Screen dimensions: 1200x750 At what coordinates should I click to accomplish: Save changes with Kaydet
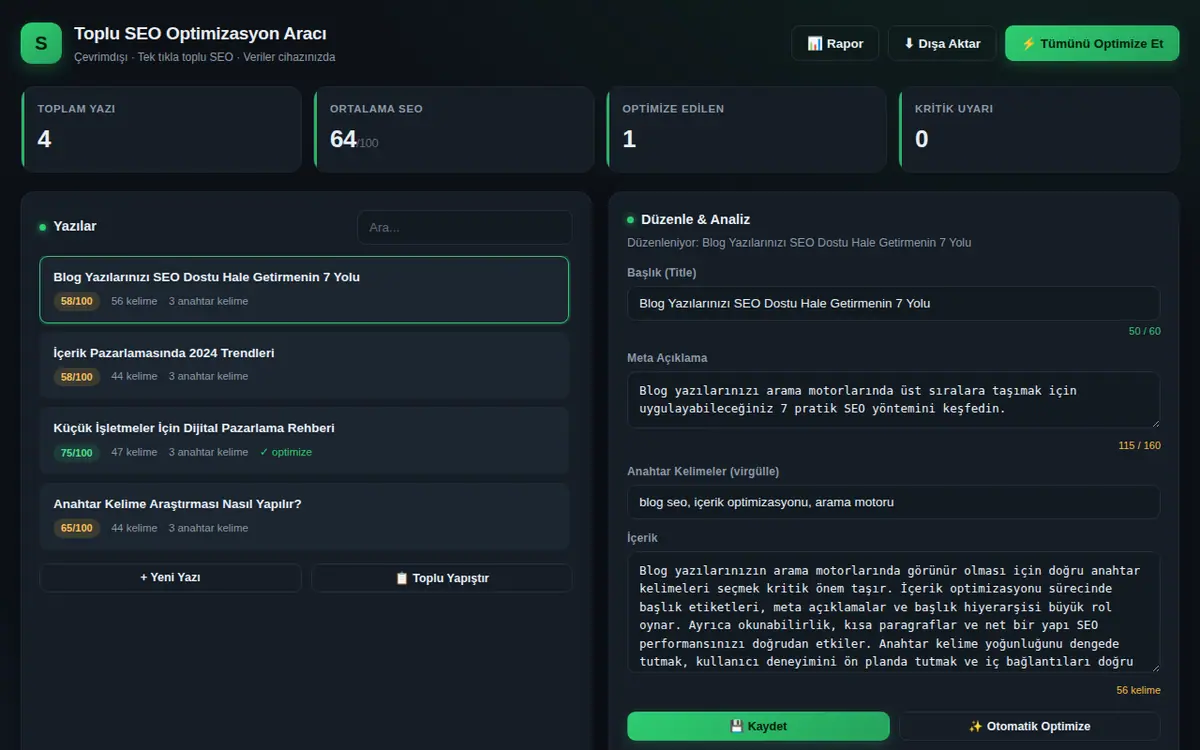pos(758,726)
